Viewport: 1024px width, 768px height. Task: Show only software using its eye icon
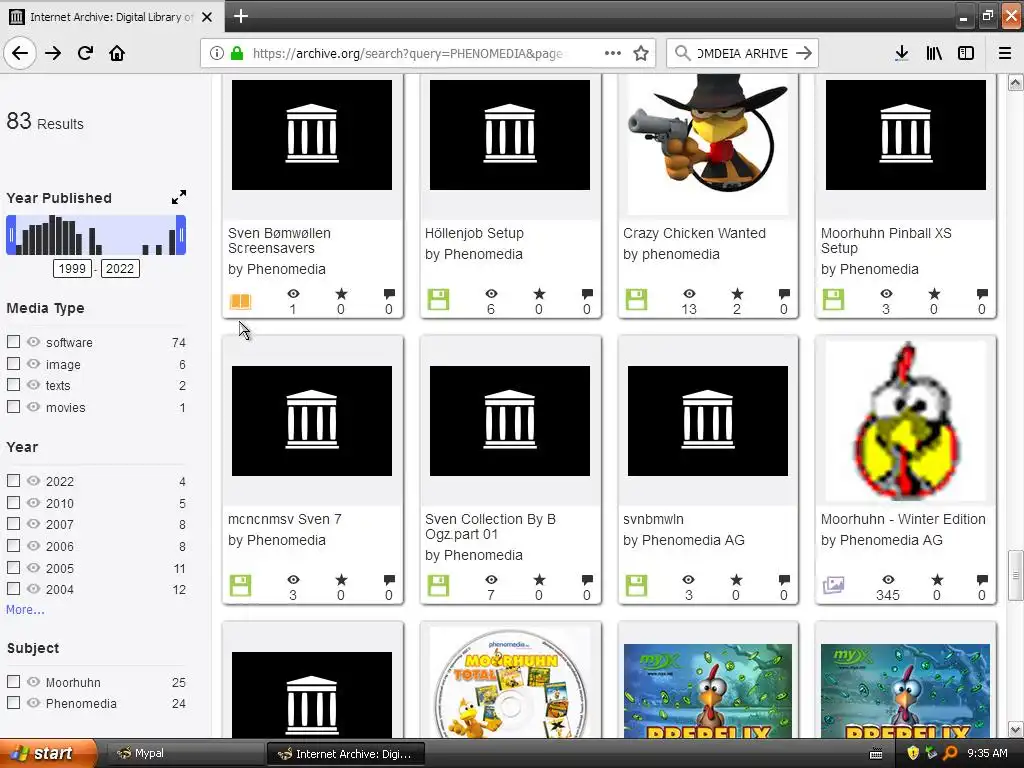coord(33,342)
